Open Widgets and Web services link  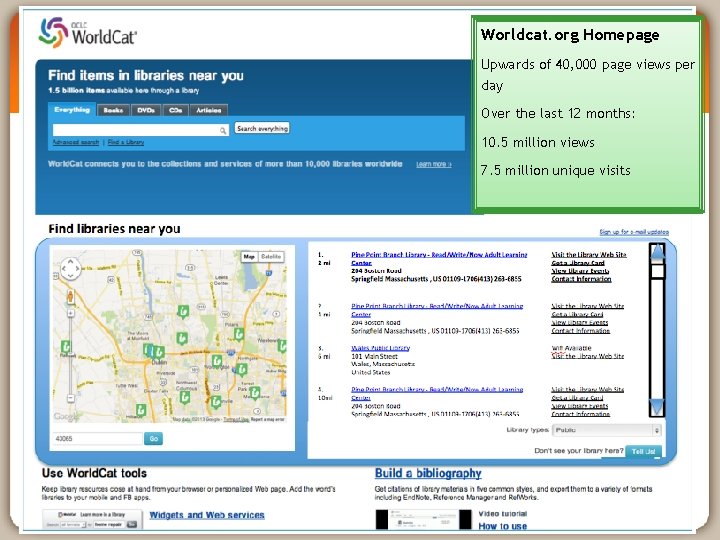tap(207, 515)
